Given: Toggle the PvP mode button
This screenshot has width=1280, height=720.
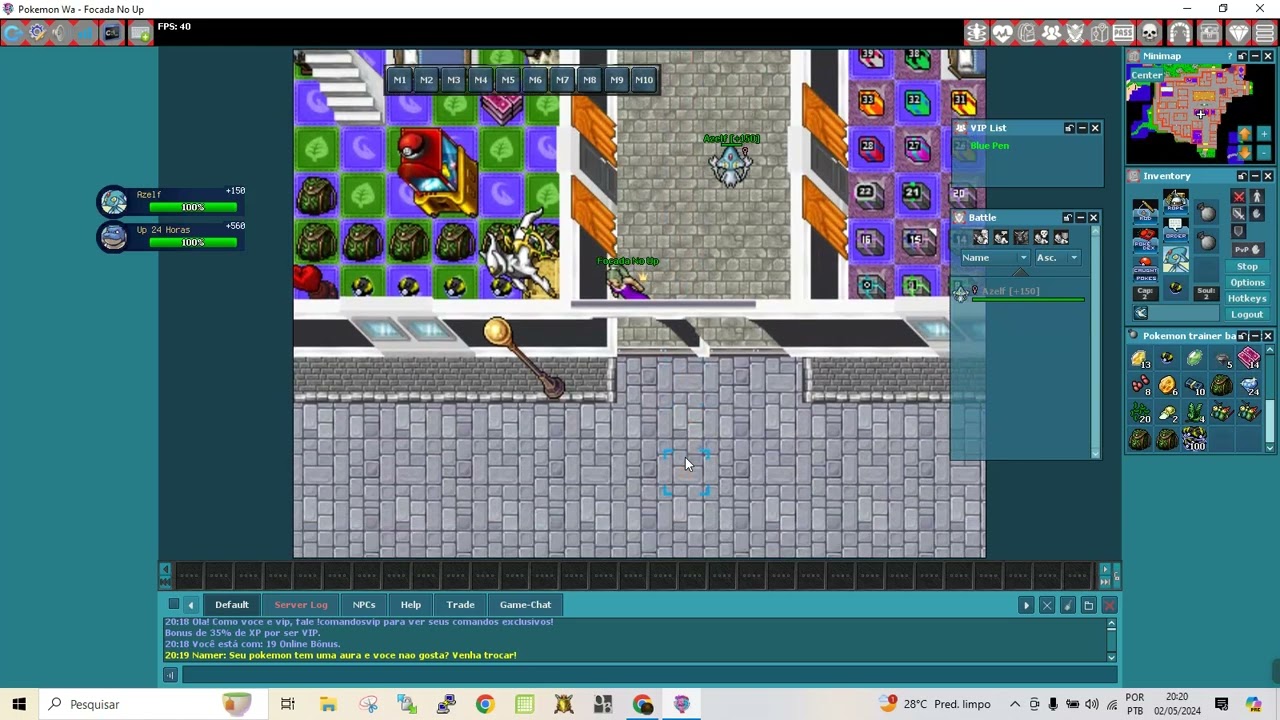Looking at the screenshot, I should click(x=1248, y=250).
